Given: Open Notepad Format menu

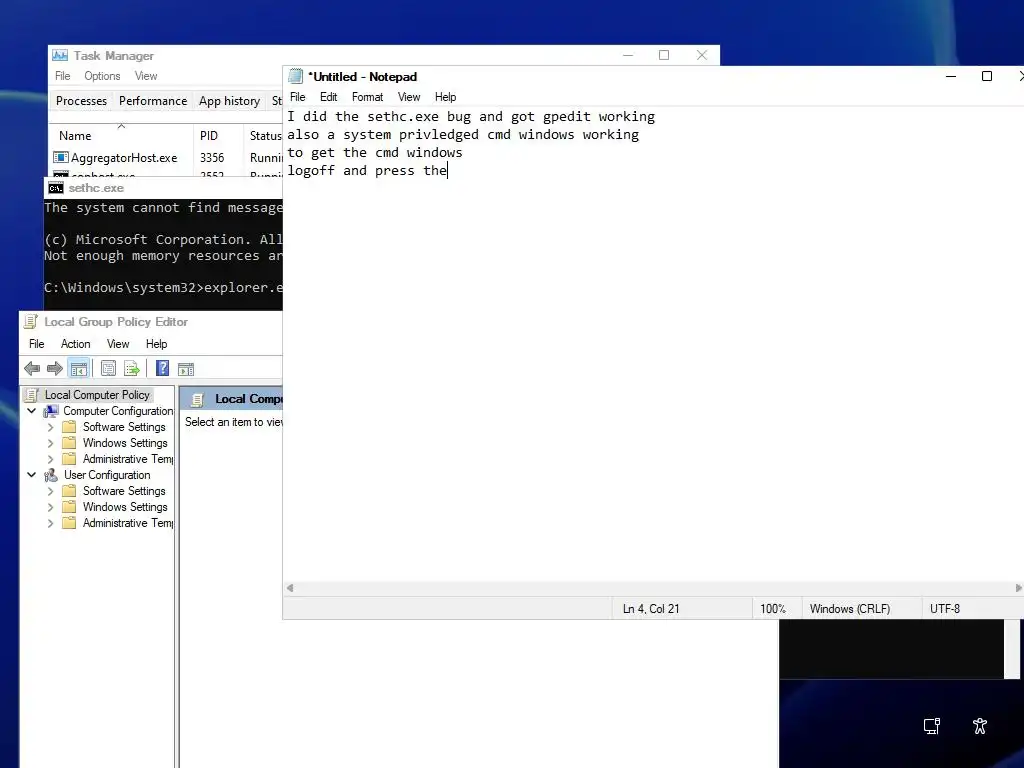Looking at the screenshot, I should (x=368, y=97).
